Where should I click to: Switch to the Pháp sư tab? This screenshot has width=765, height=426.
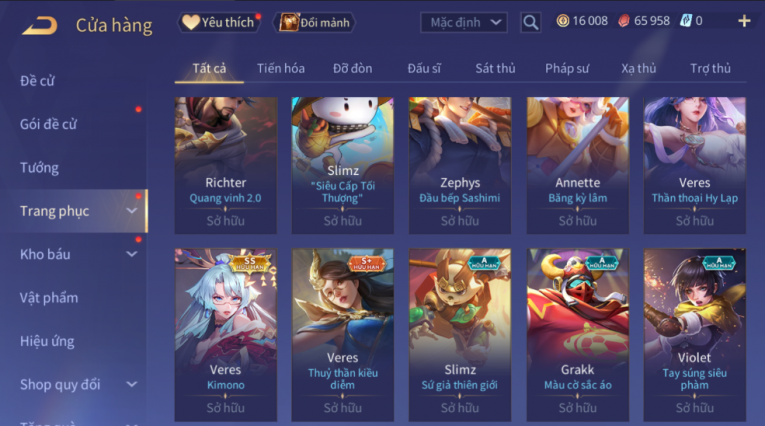click(x=567, y=68)
